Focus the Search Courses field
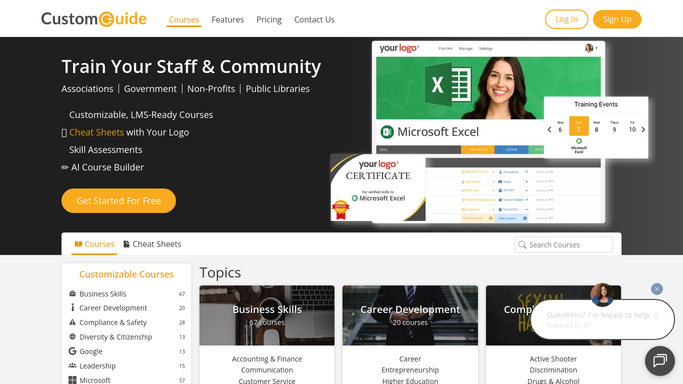683x384 pixels. pos(563,245)
